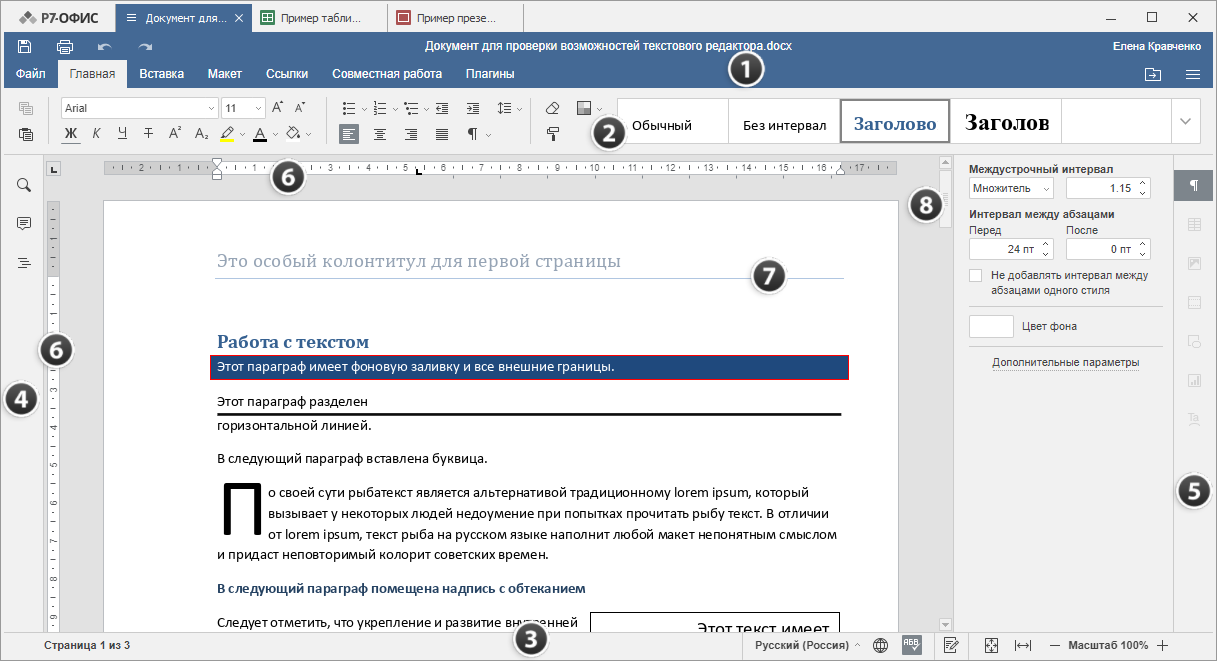
Task: Open the comments panel in the left sidebar
Action: coord(23,224)
